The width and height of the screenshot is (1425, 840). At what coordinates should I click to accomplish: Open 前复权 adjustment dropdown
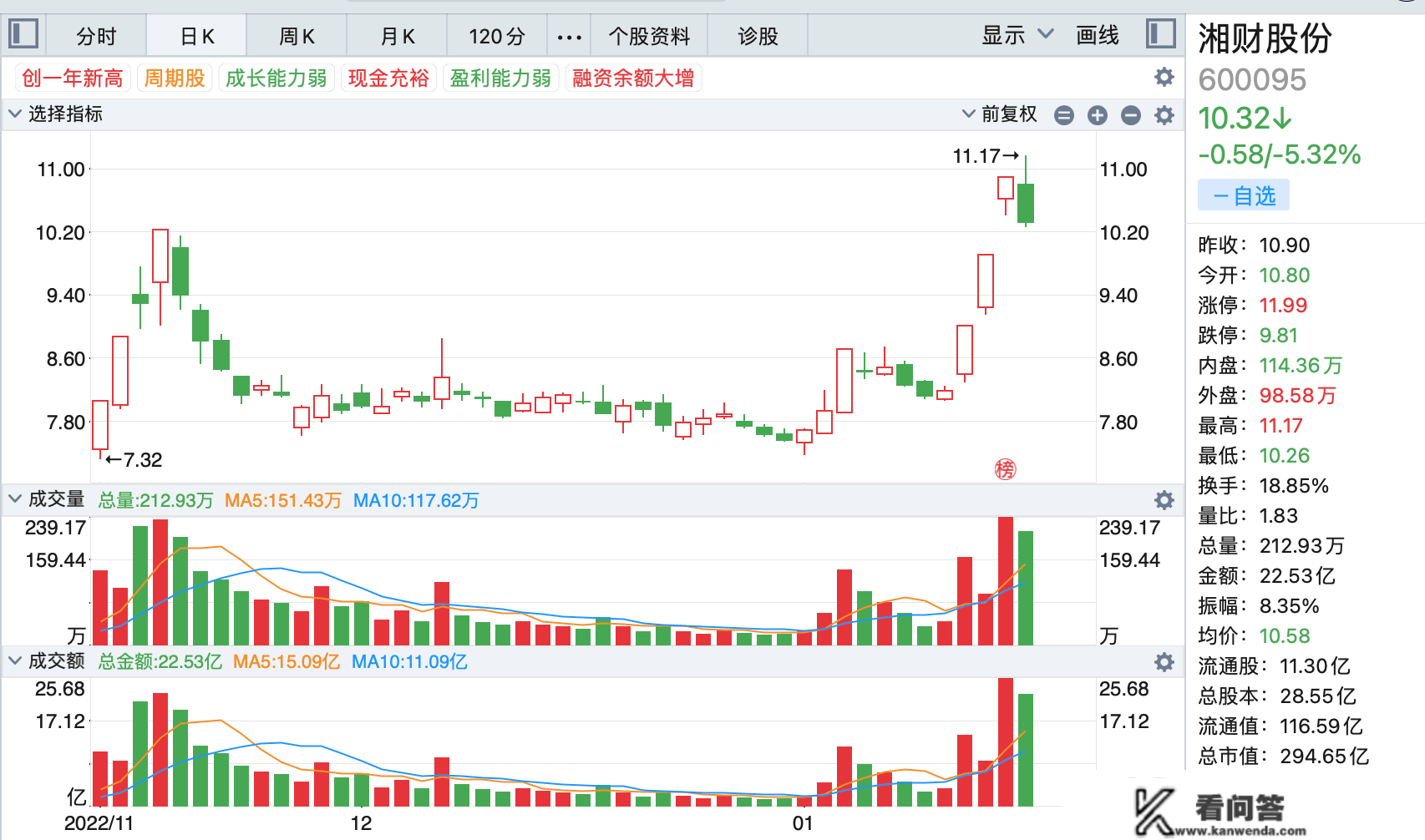[x=1000, y=114]
